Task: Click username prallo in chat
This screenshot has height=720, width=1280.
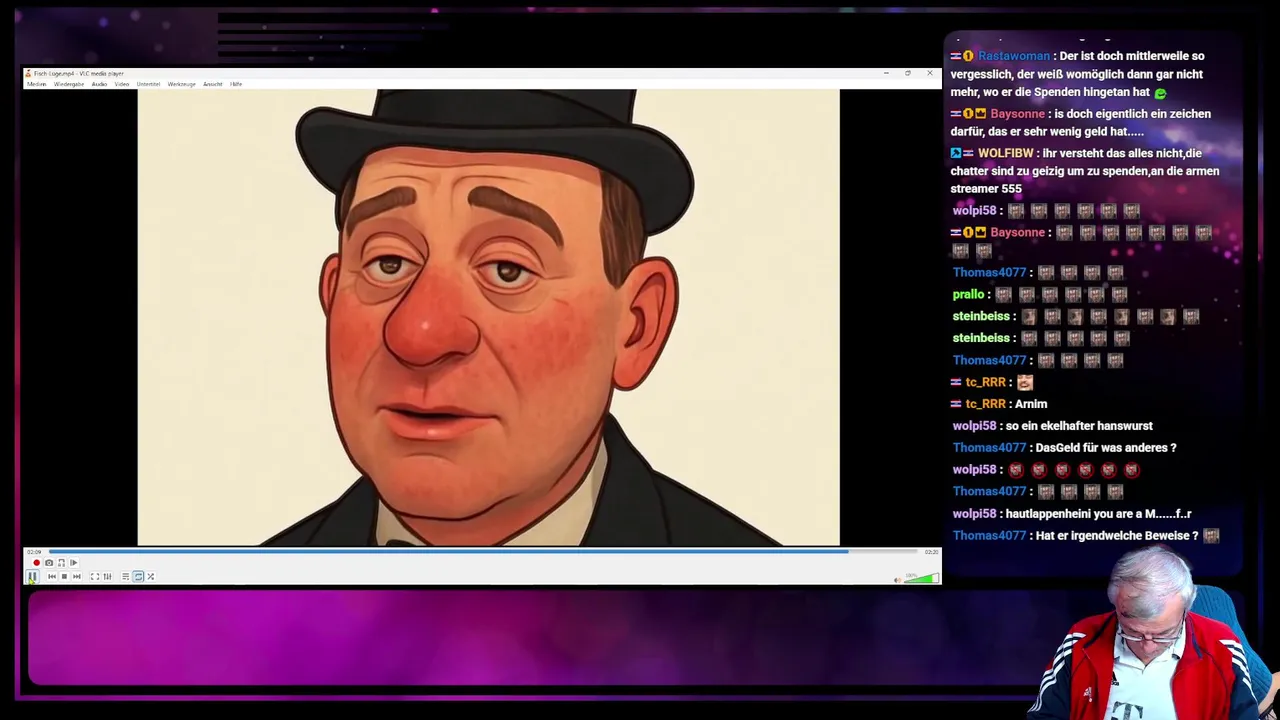Action: (x=968, y=294)
